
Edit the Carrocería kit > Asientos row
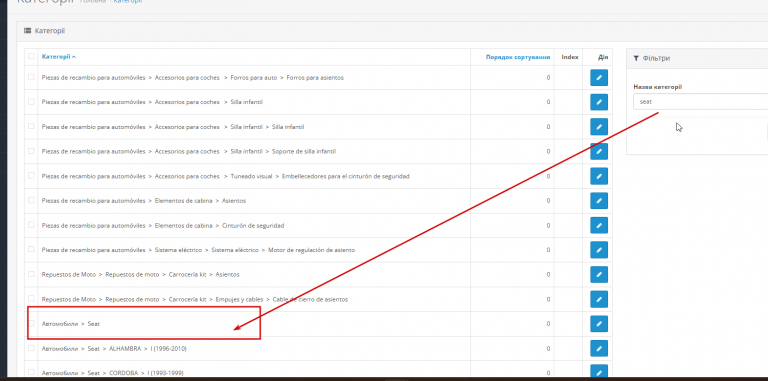[599, 274]
